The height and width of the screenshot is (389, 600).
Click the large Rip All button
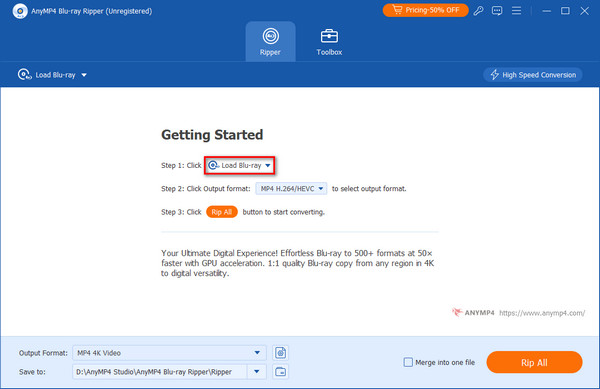534,362
